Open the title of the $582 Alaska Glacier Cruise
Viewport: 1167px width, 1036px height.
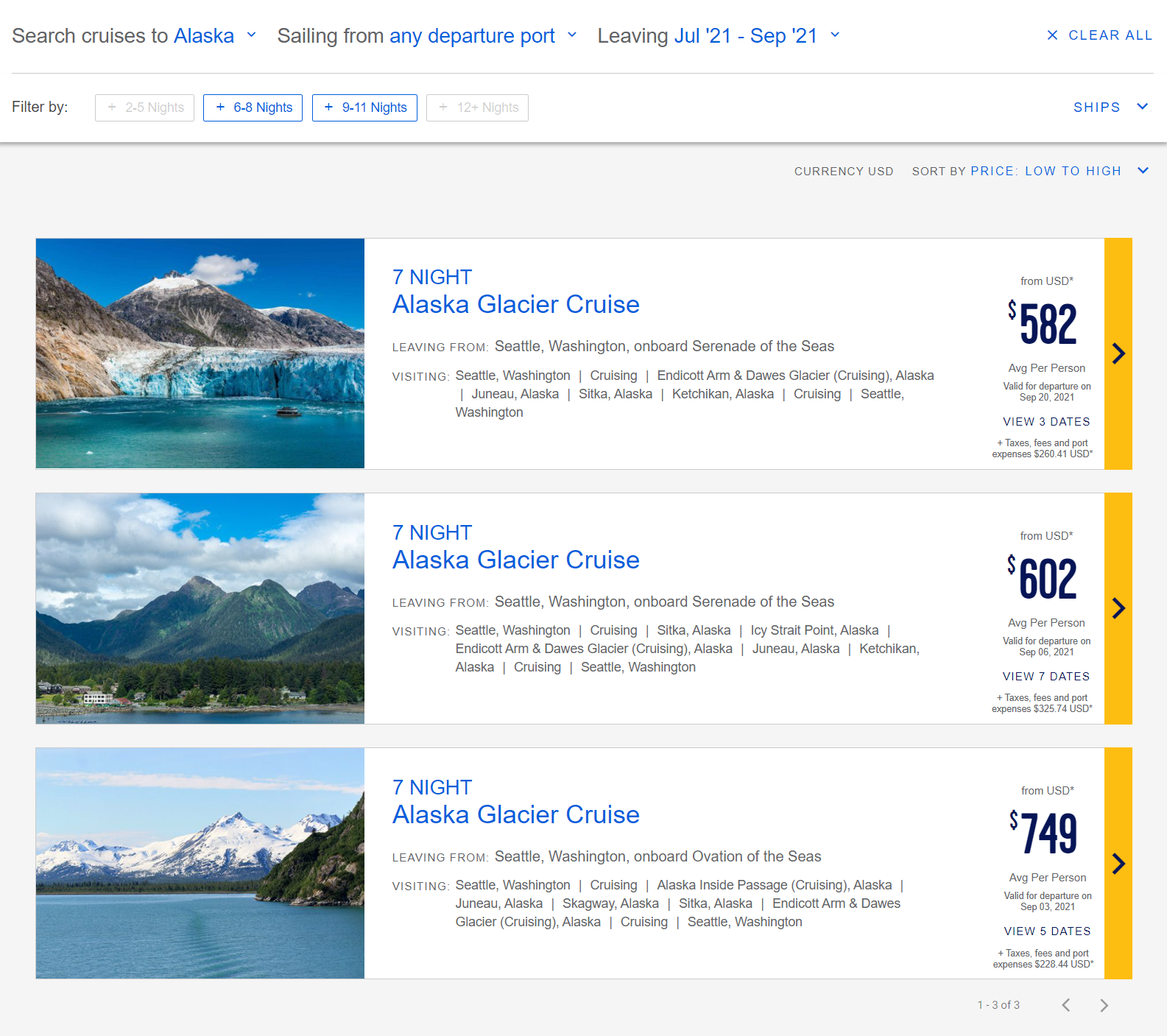pyautogui.click(x=515, y=304)
